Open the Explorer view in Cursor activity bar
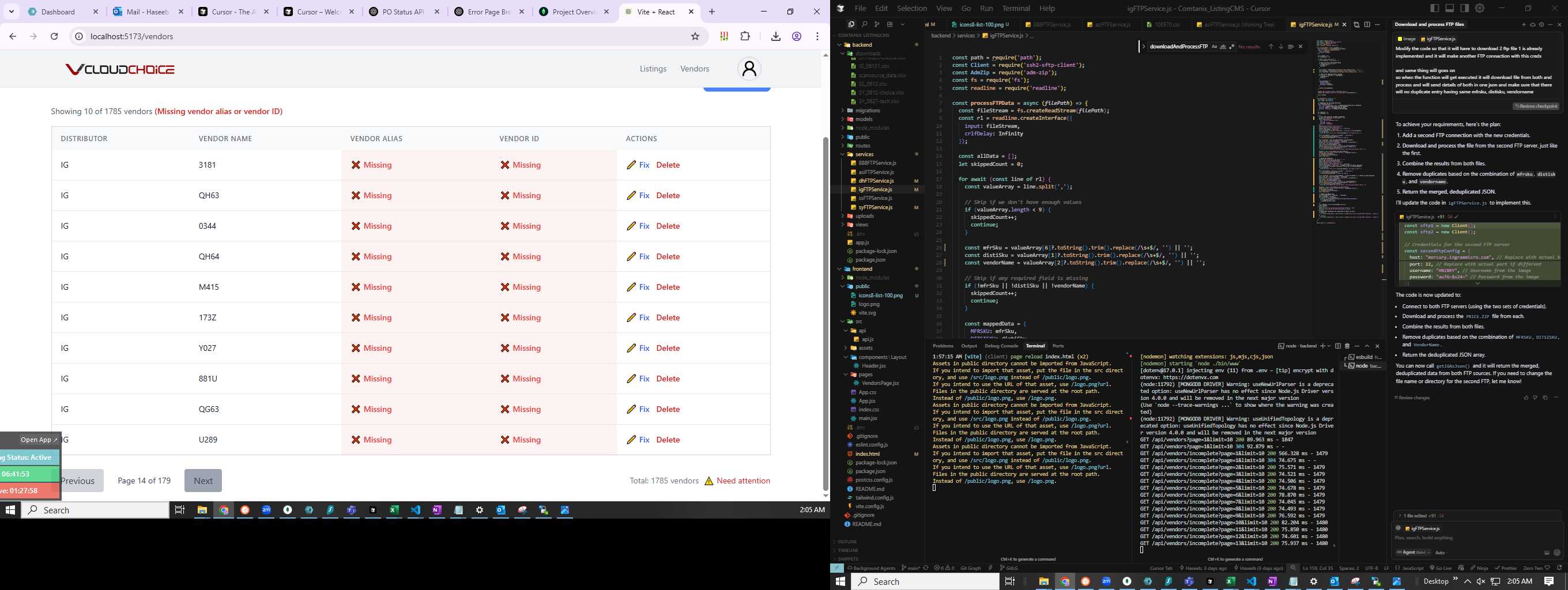The image size is (1568, 590). pos(851,24)
